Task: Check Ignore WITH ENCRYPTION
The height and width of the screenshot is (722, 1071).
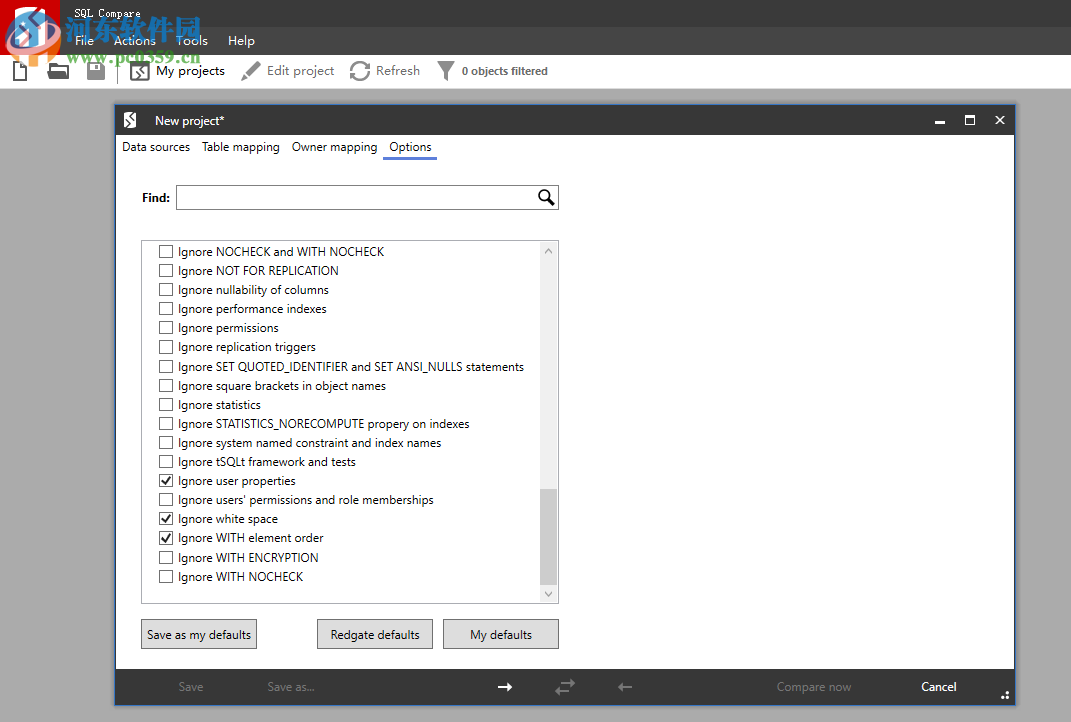Action: pos(166,557)
